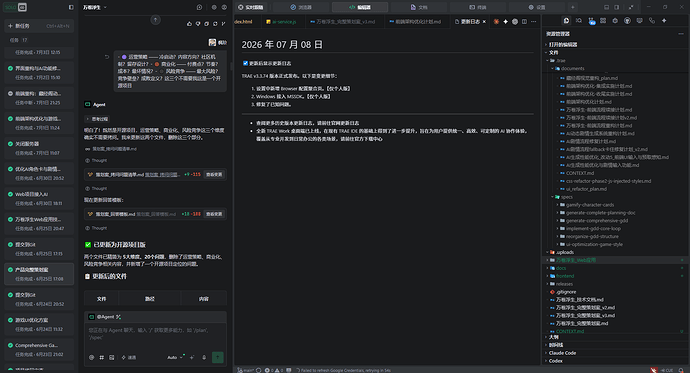Image resolution: width=690 pixels, height=373 pixels.
Task: Click the thumbs-up feedback icon in chat
Action: click(189, 24)
